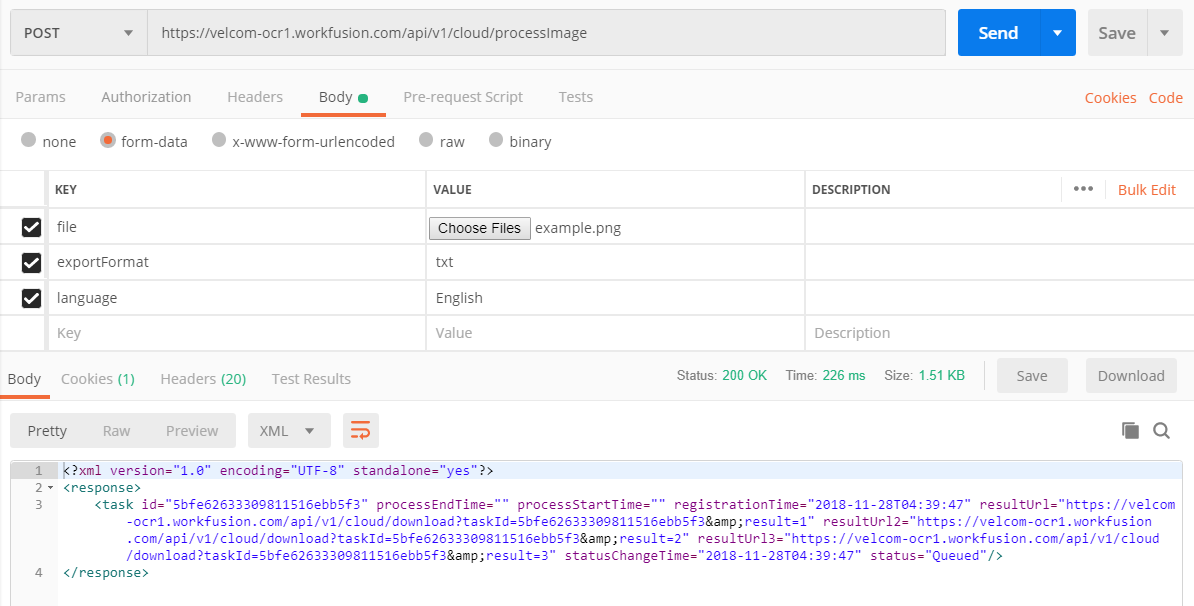Screen dimensions: 1194x606
Task: Save the request
Action: 1117,33
